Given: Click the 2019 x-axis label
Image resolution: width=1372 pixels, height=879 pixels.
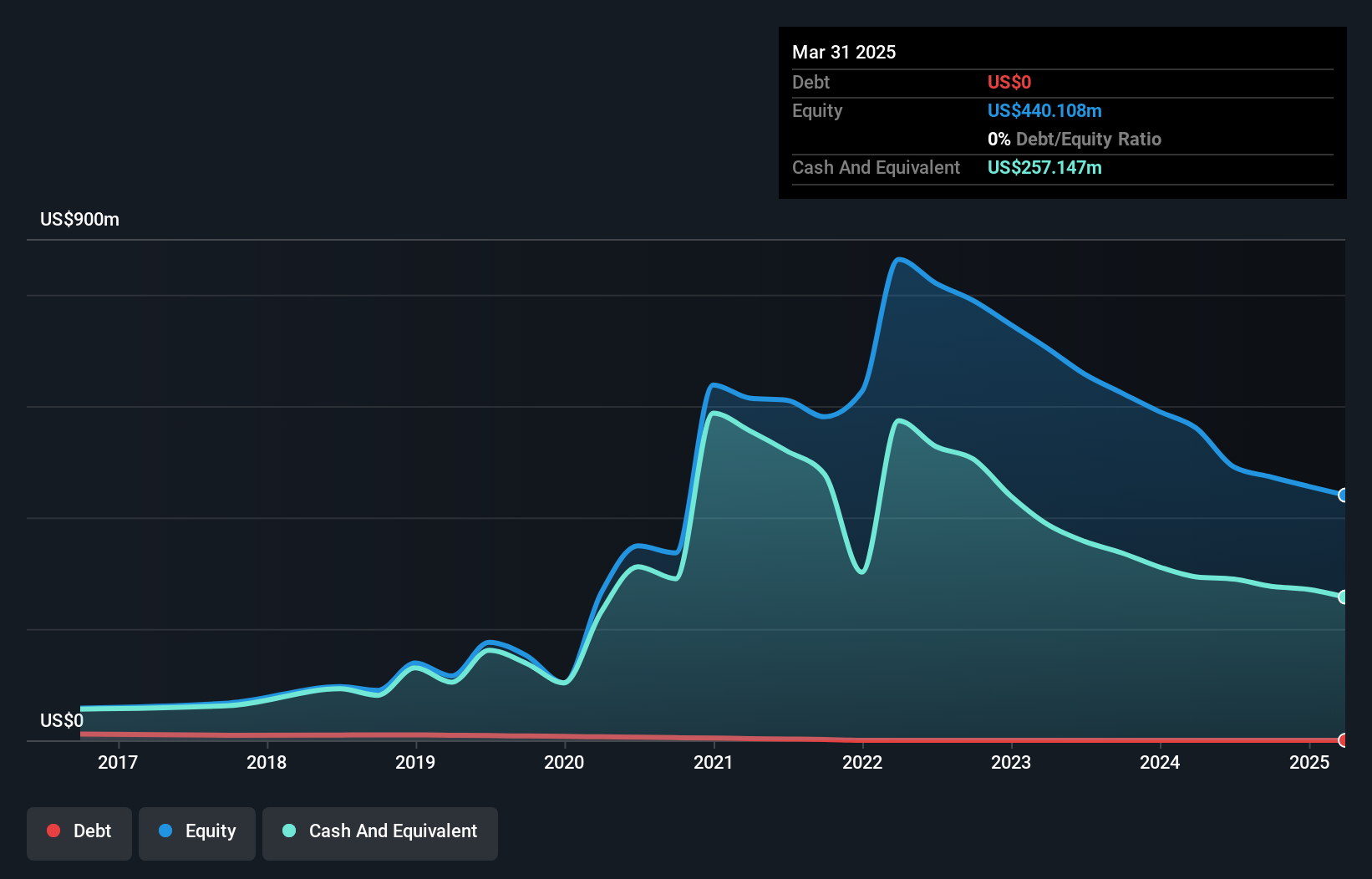Looking at the screenshot, I should click(415, 762).
